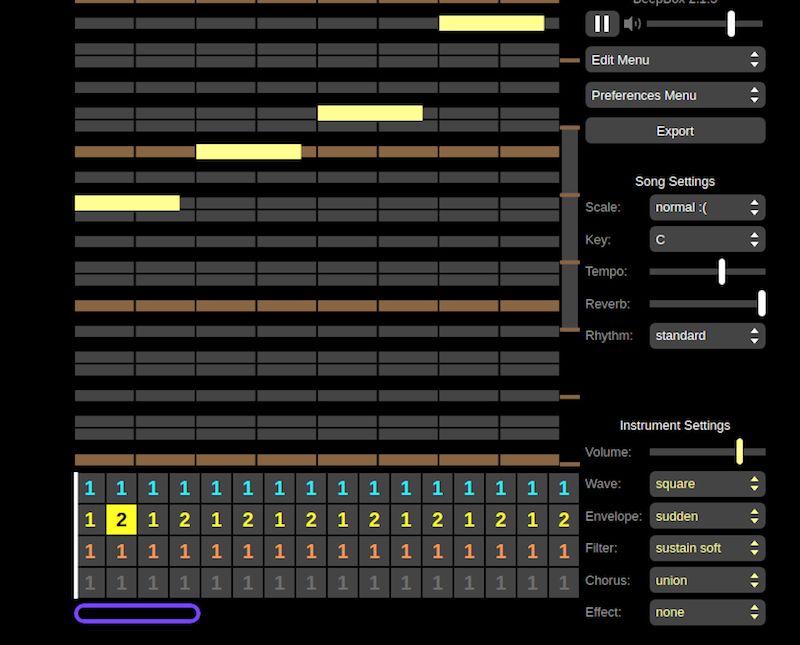Open the Envelope dropdown set to sudden
Image resolution: width=800 pixels, height=645 pixels.
(707, 516)
